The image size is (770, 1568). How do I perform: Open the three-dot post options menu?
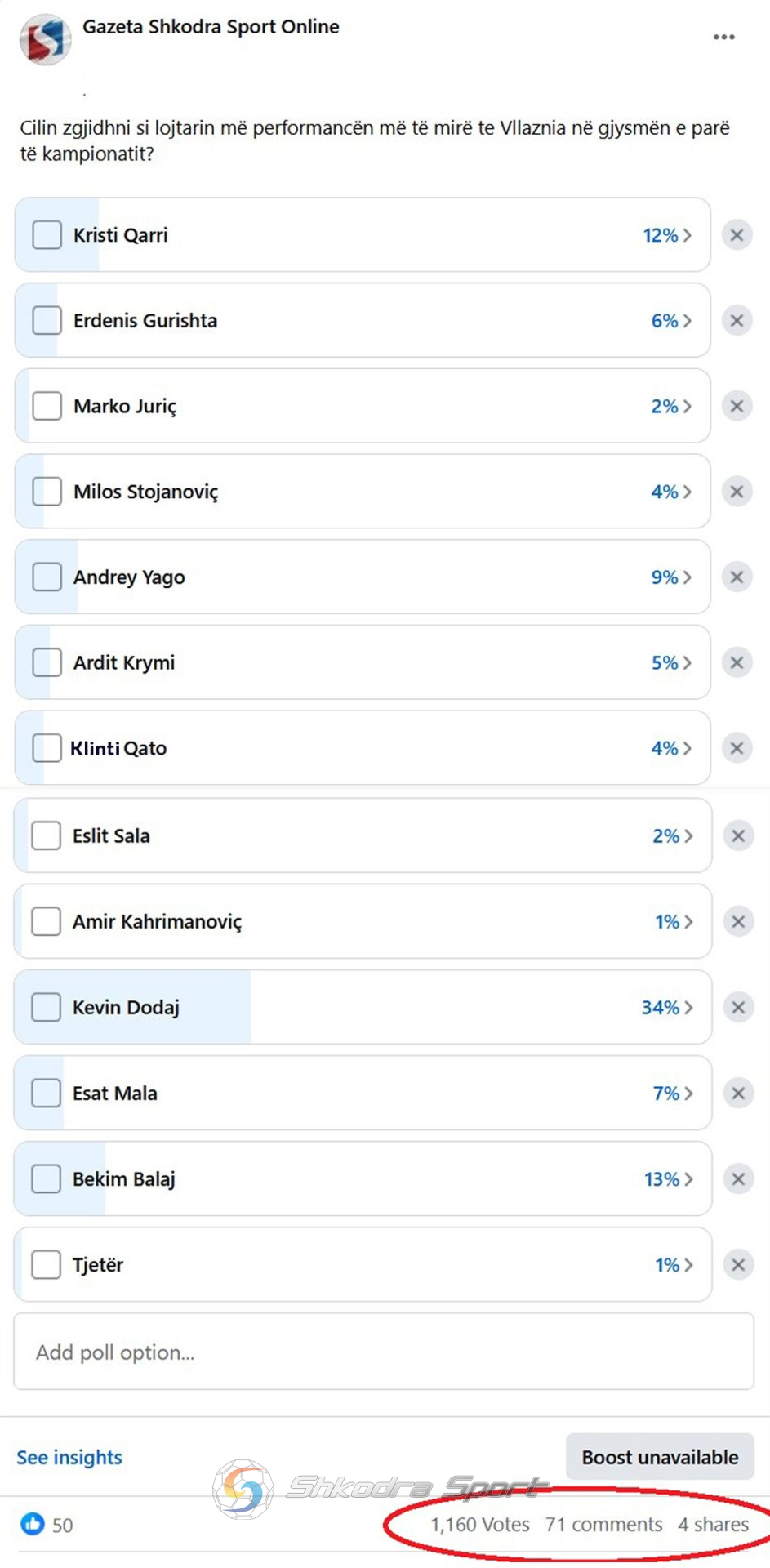tap(723, 38)
